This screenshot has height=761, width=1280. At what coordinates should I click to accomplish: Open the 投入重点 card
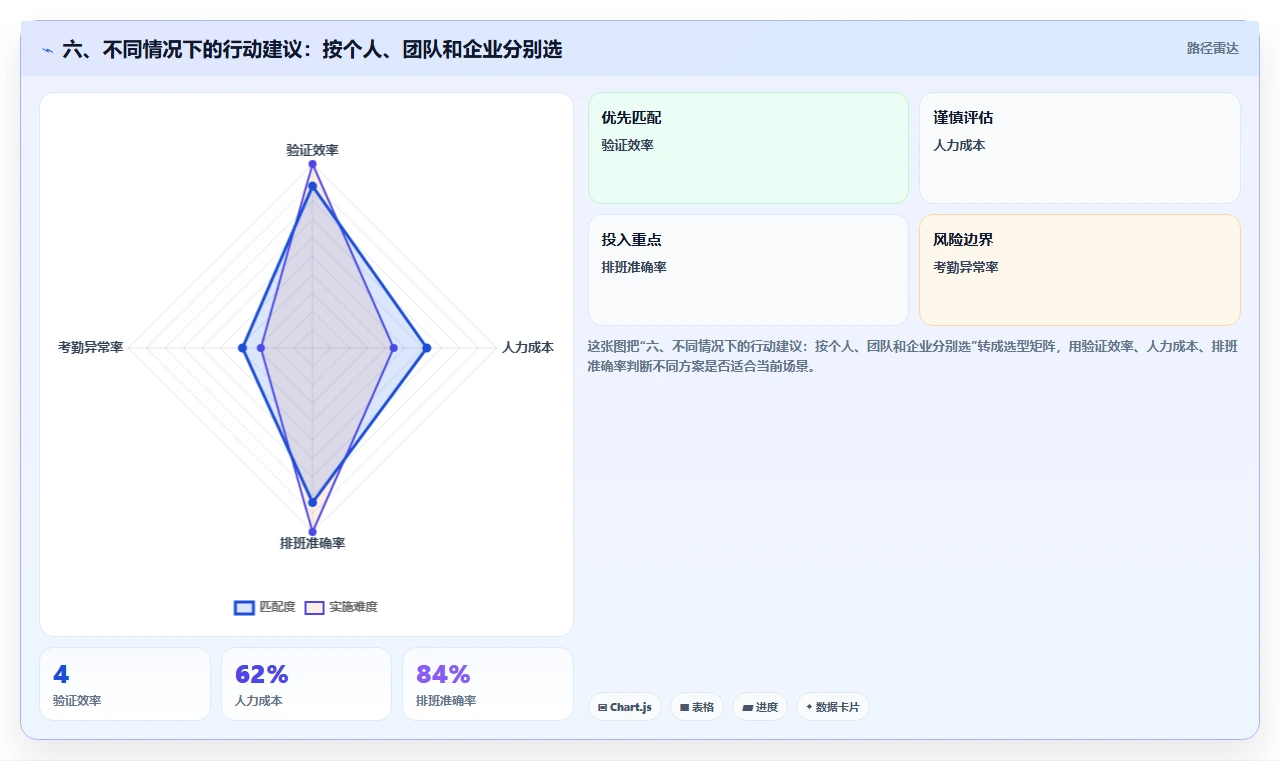click(748, 270)
